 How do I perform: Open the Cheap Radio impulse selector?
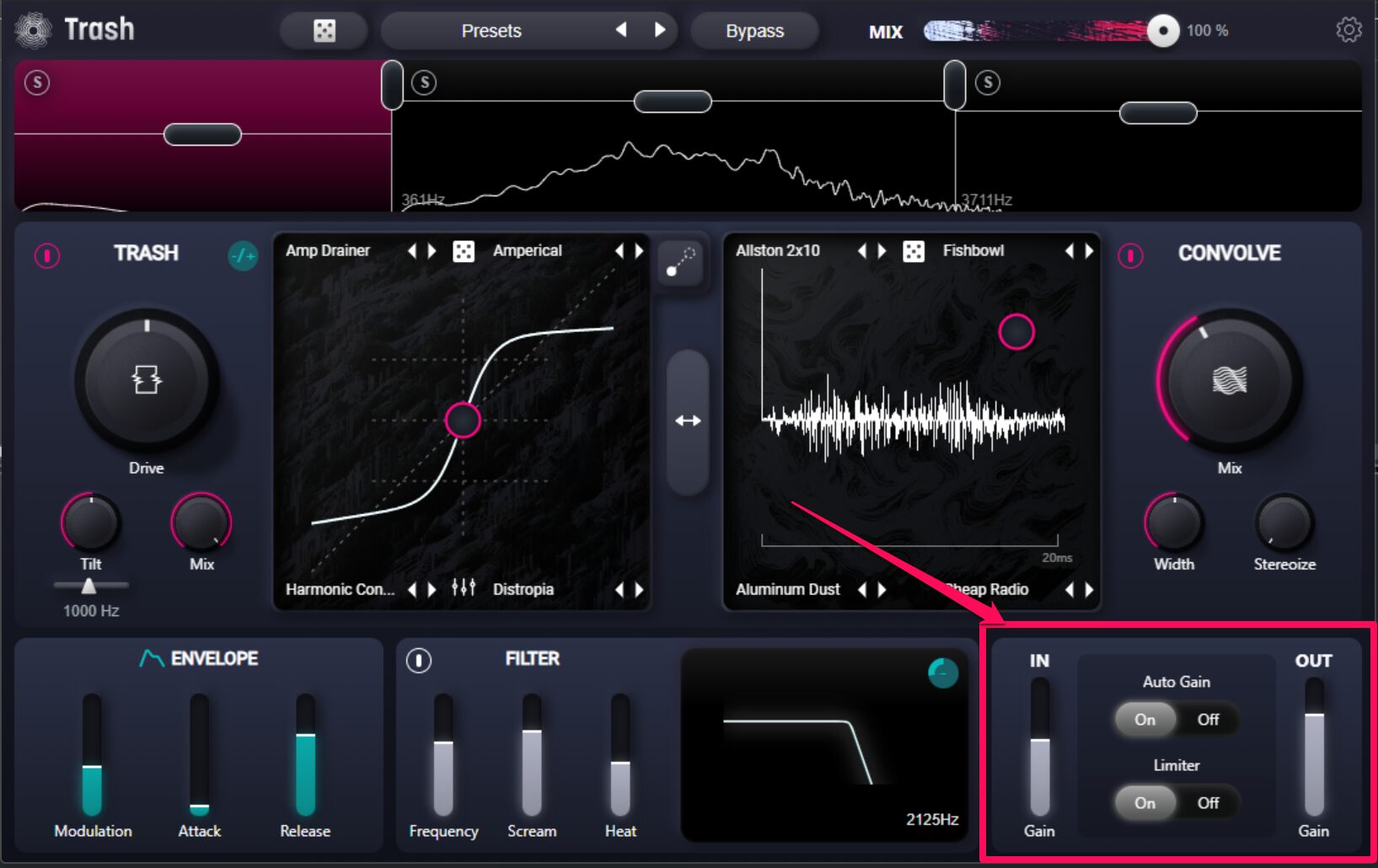point(986,589)
